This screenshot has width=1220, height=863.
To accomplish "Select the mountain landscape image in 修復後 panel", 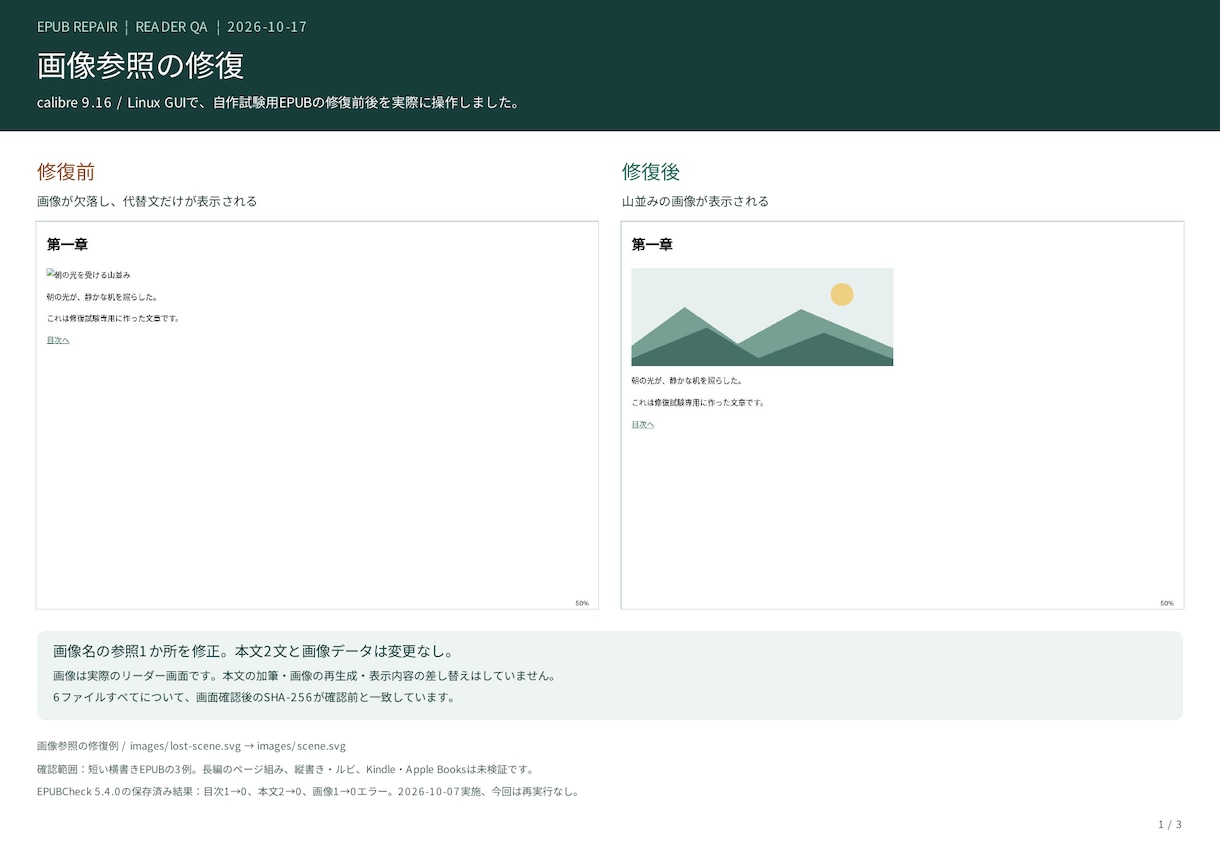I will pos(762,317).
